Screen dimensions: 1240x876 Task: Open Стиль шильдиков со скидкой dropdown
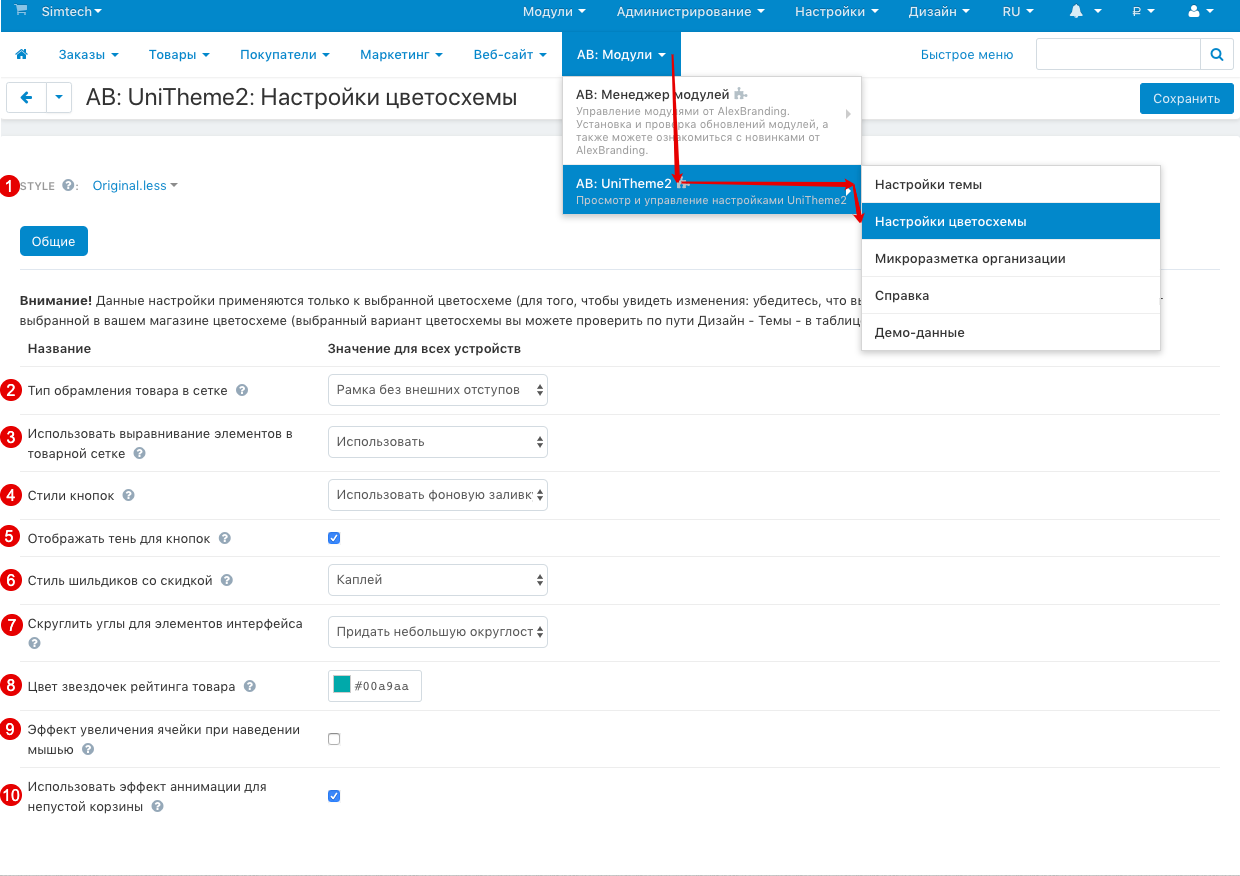[x=437, y=580]
